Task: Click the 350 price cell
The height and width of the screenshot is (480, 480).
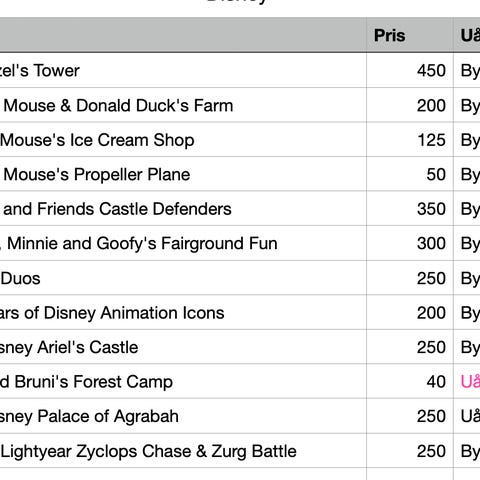Action: 410,209
